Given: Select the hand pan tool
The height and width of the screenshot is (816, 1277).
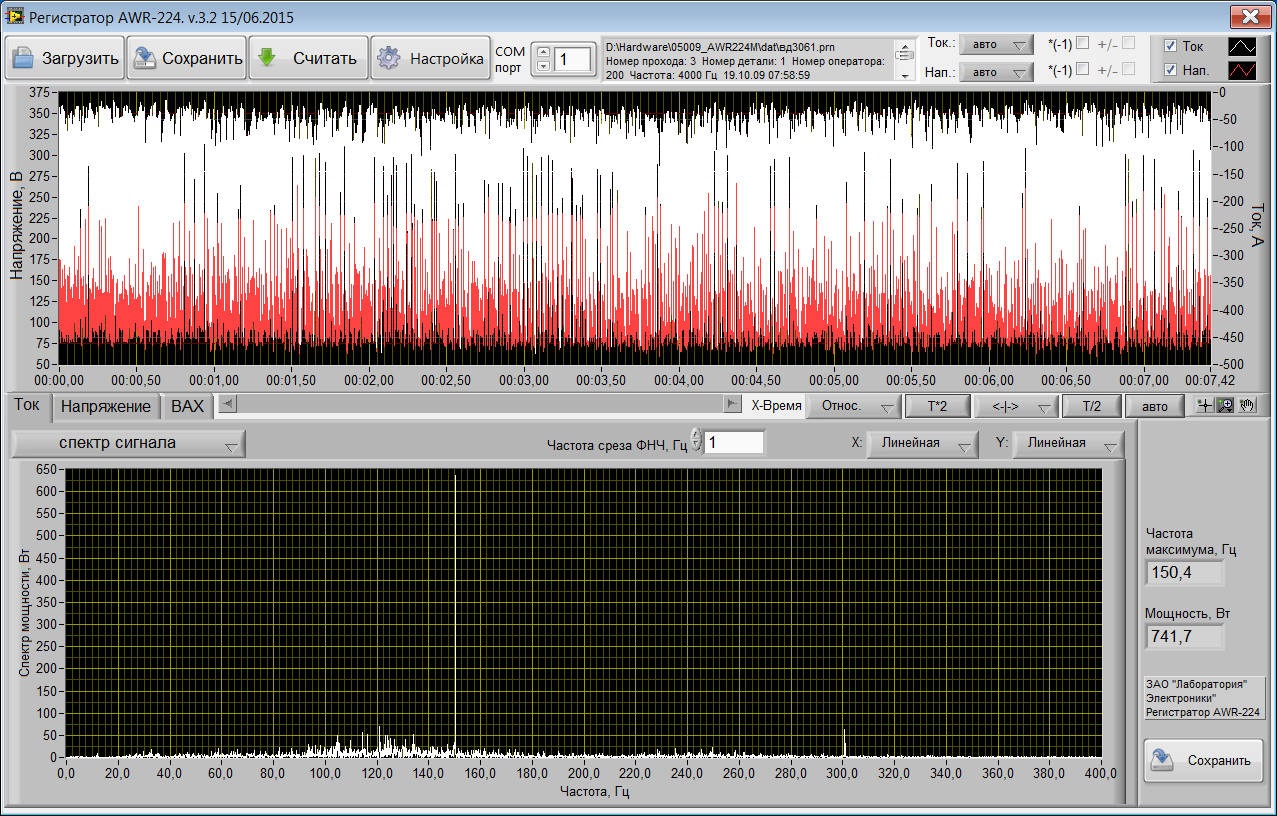Looking at the screenshot, I should coord(1246,406).
